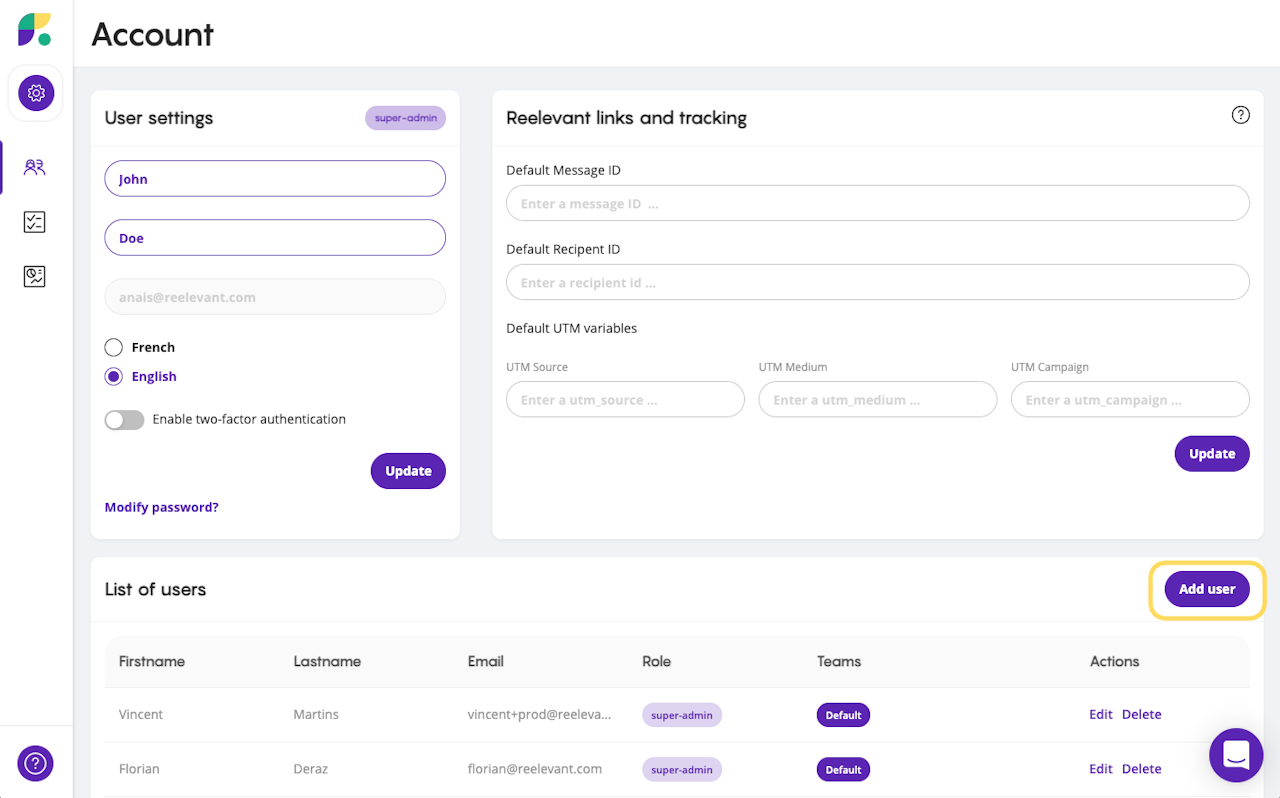Edit the Vincent Martins user
Image resolution: width=1280 pixels, height=798 pixels.
point(1100,715)
